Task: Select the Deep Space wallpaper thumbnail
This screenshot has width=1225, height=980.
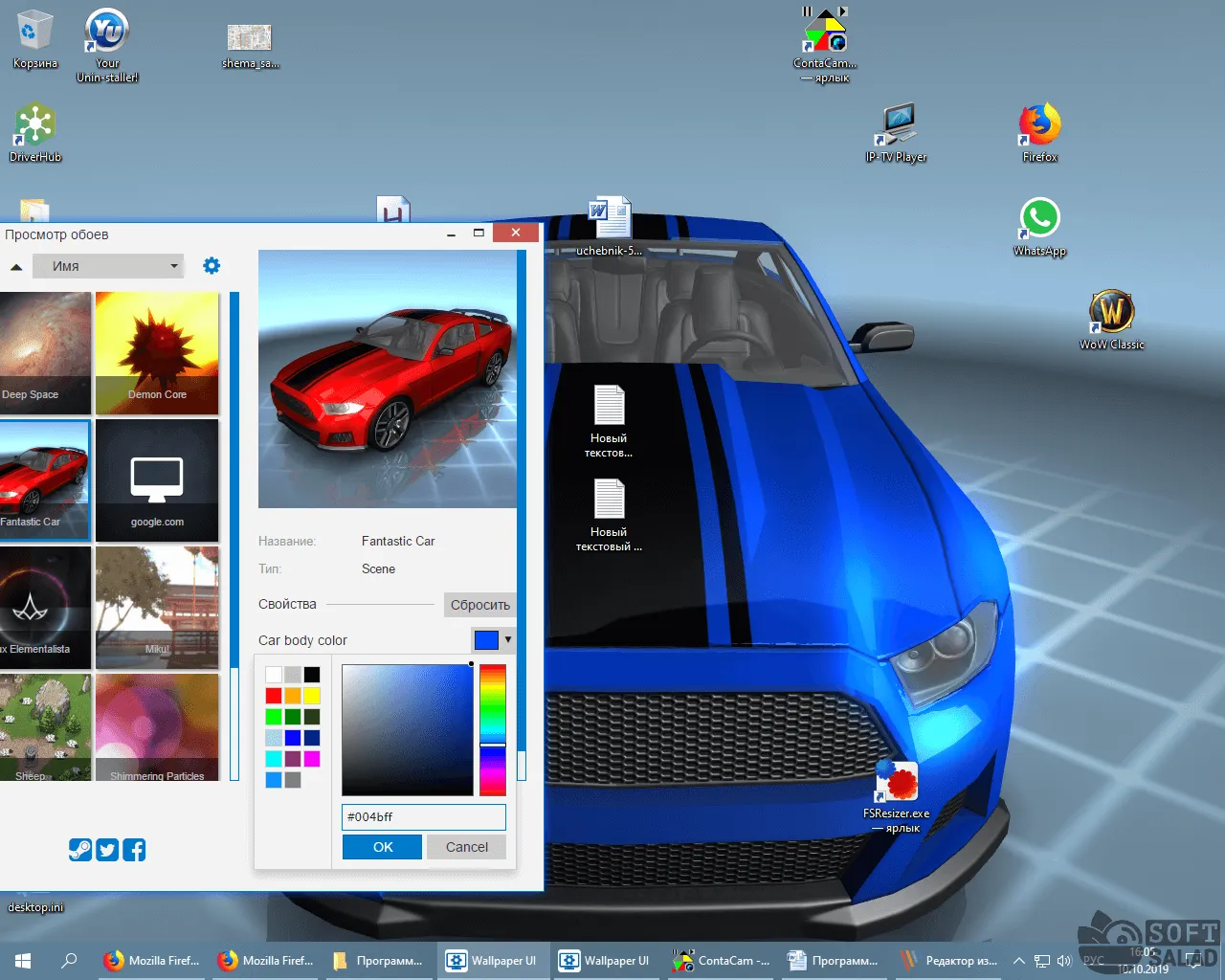Action: click(x=45, y=353)
